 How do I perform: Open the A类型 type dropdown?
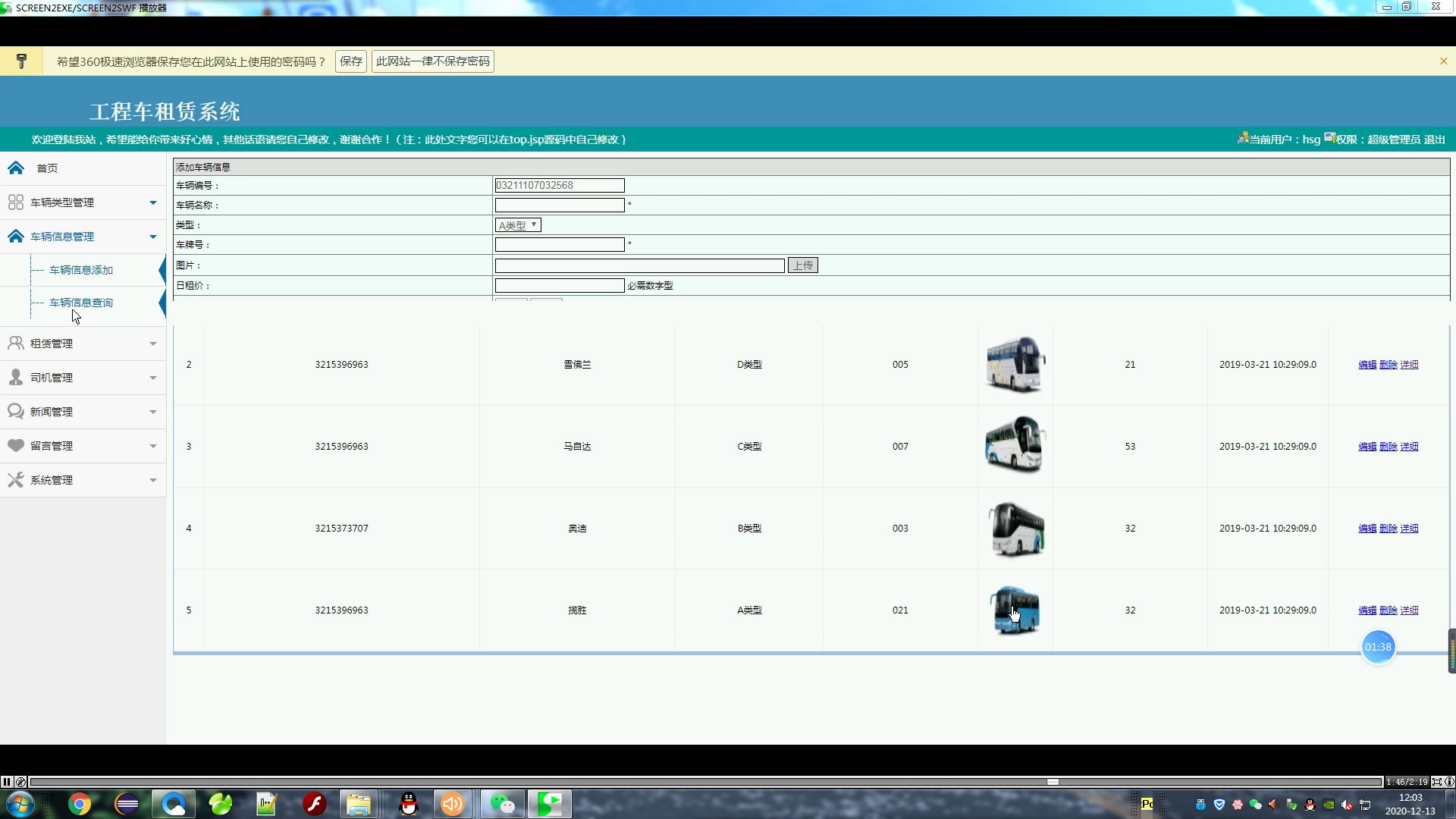[518, 225]
